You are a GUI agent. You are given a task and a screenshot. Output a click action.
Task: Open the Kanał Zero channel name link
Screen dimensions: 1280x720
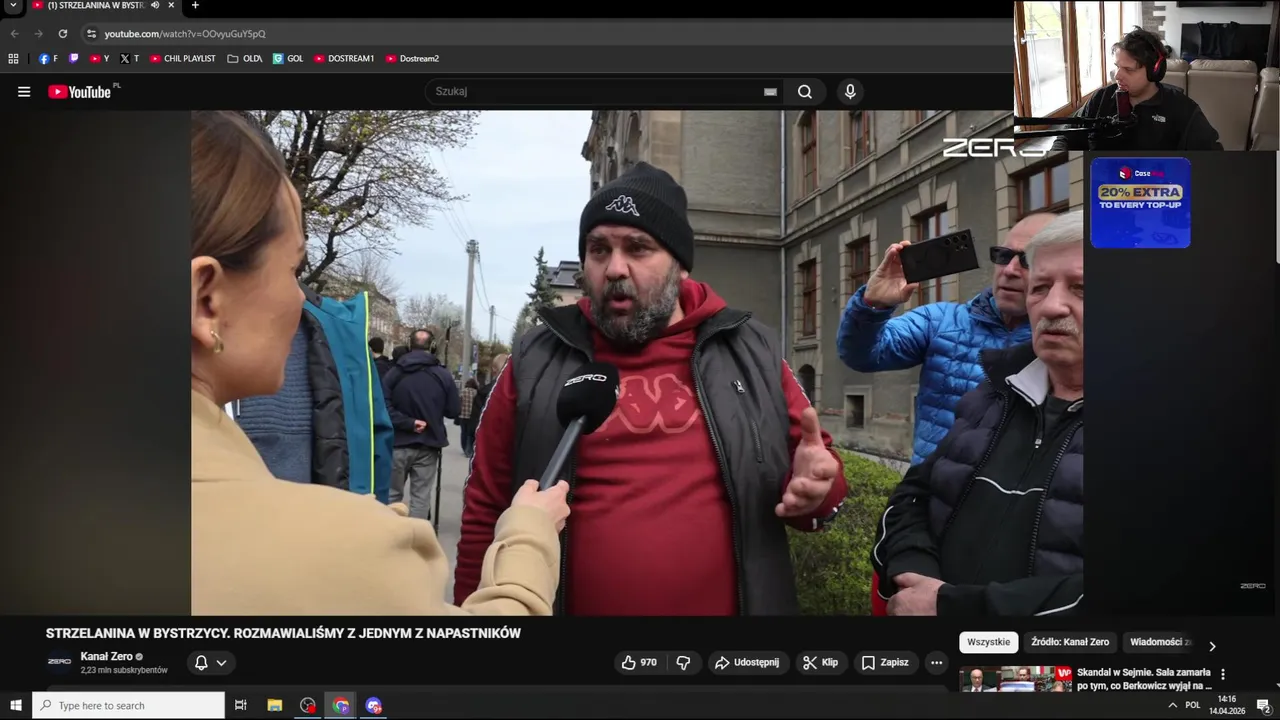tap(106, 657)
